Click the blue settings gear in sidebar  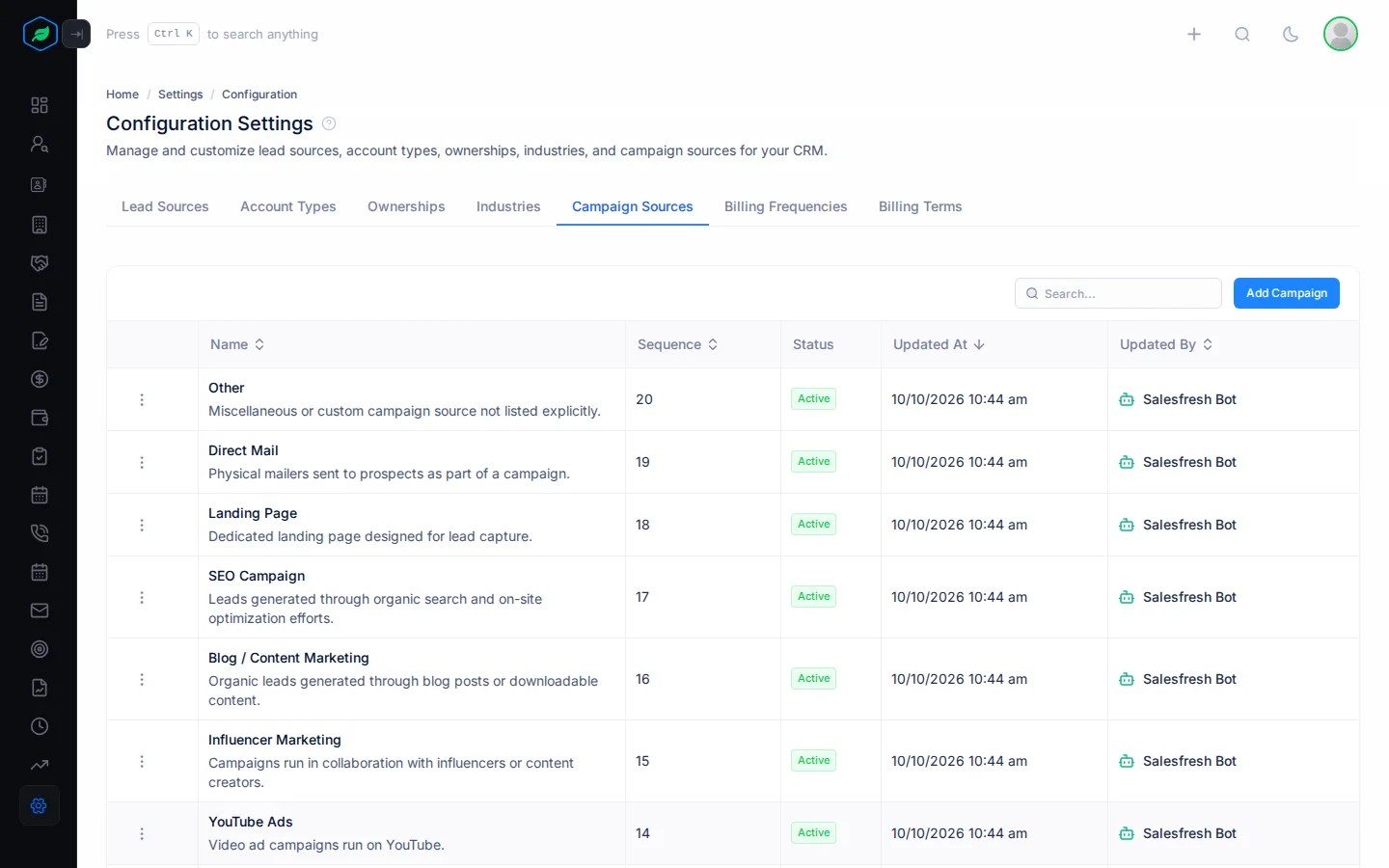tap(40, 805)
